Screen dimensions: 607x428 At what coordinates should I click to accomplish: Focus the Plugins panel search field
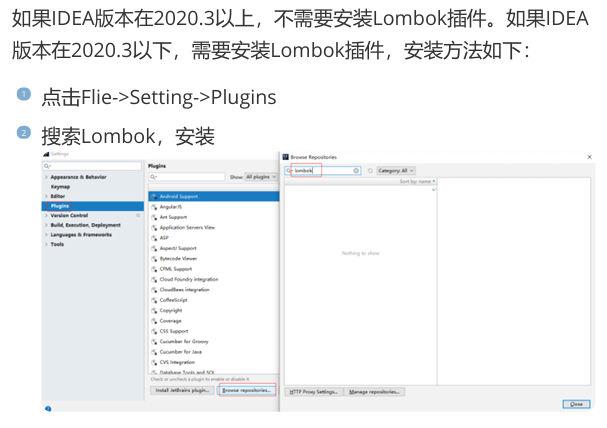point(187,177)
